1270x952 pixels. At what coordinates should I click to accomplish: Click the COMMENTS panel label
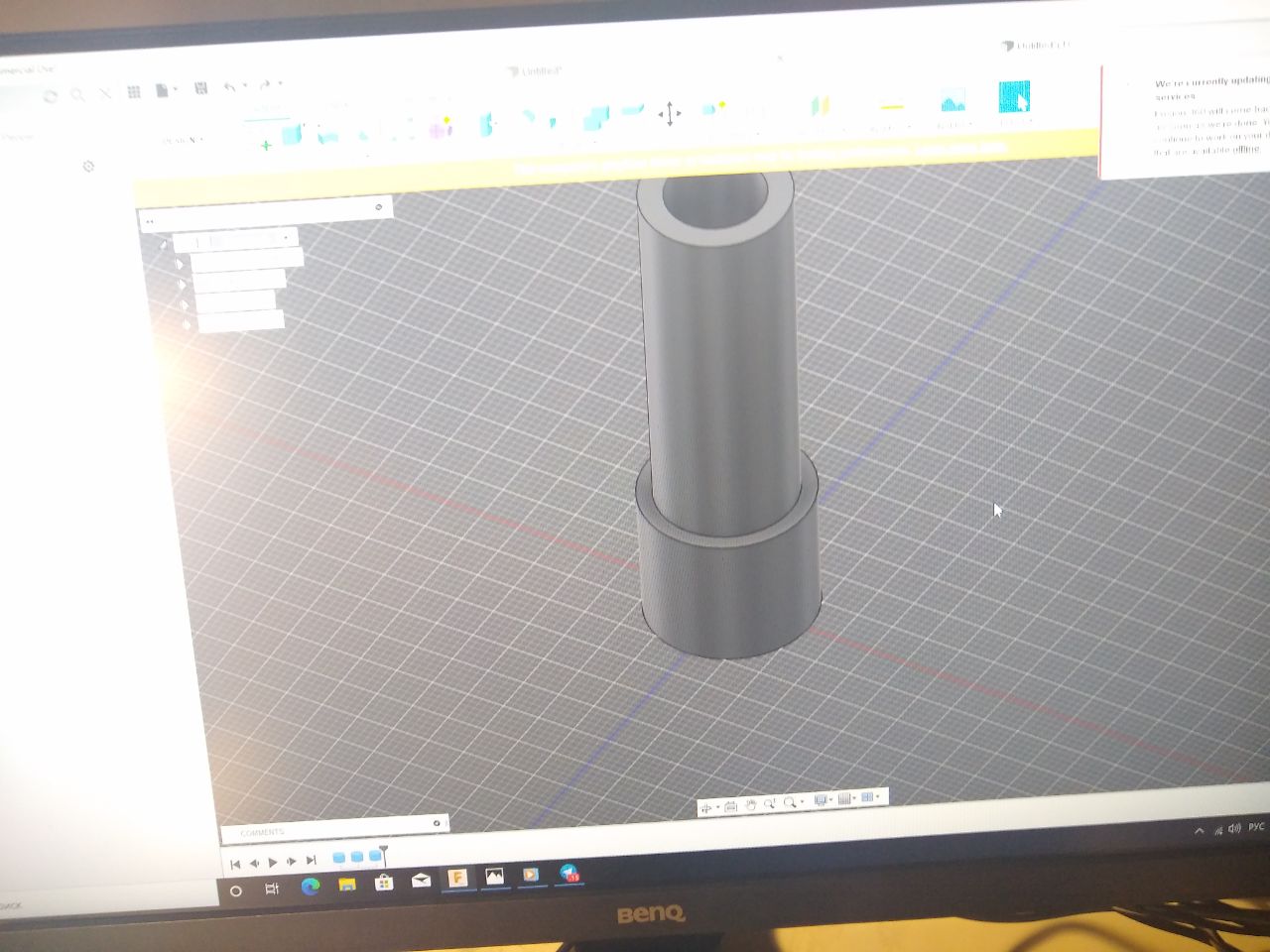[262, 832]
